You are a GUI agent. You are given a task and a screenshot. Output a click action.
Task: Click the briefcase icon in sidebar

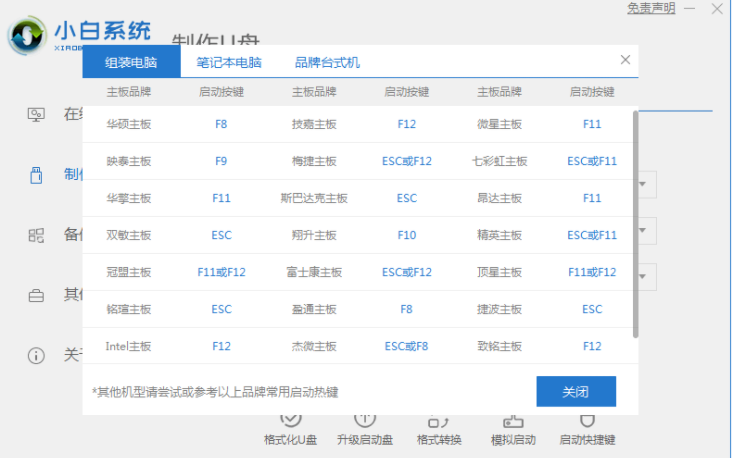(36, 295)
